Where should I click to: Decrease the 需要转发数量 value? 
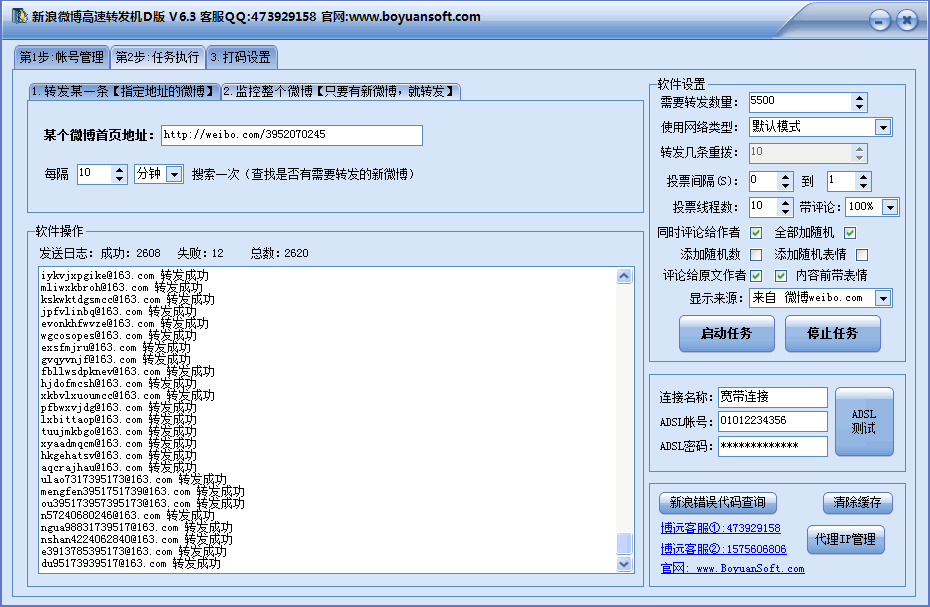coord(859,107)
